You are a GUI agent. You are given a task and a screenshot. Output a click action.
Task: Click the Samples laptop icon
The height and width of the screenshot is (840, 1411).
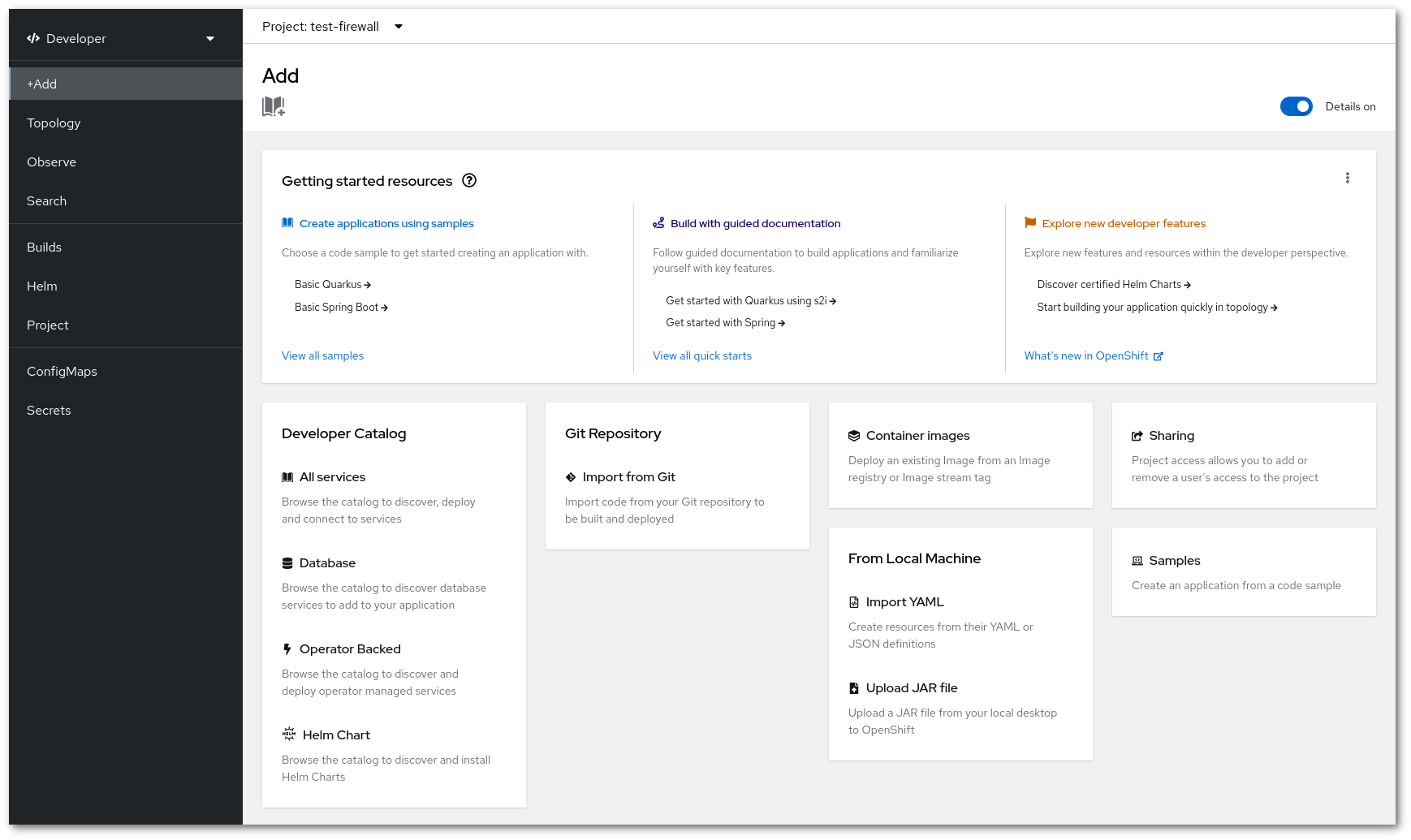(x=1137, y=561)
